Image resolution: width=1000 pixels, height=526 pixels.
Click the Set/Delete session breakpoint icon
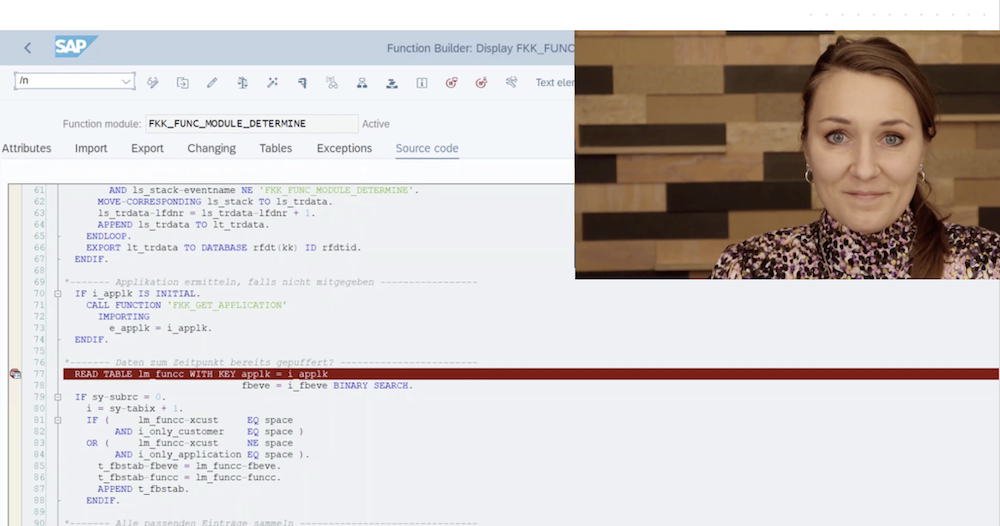pos(452,83)
